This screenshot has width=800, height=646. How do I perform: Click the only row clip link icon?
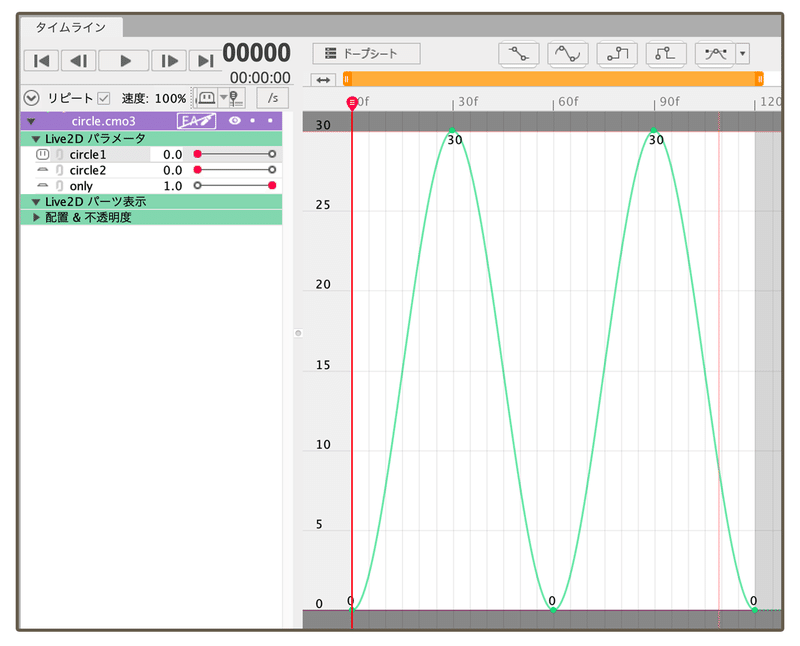[x=59, y=186]
